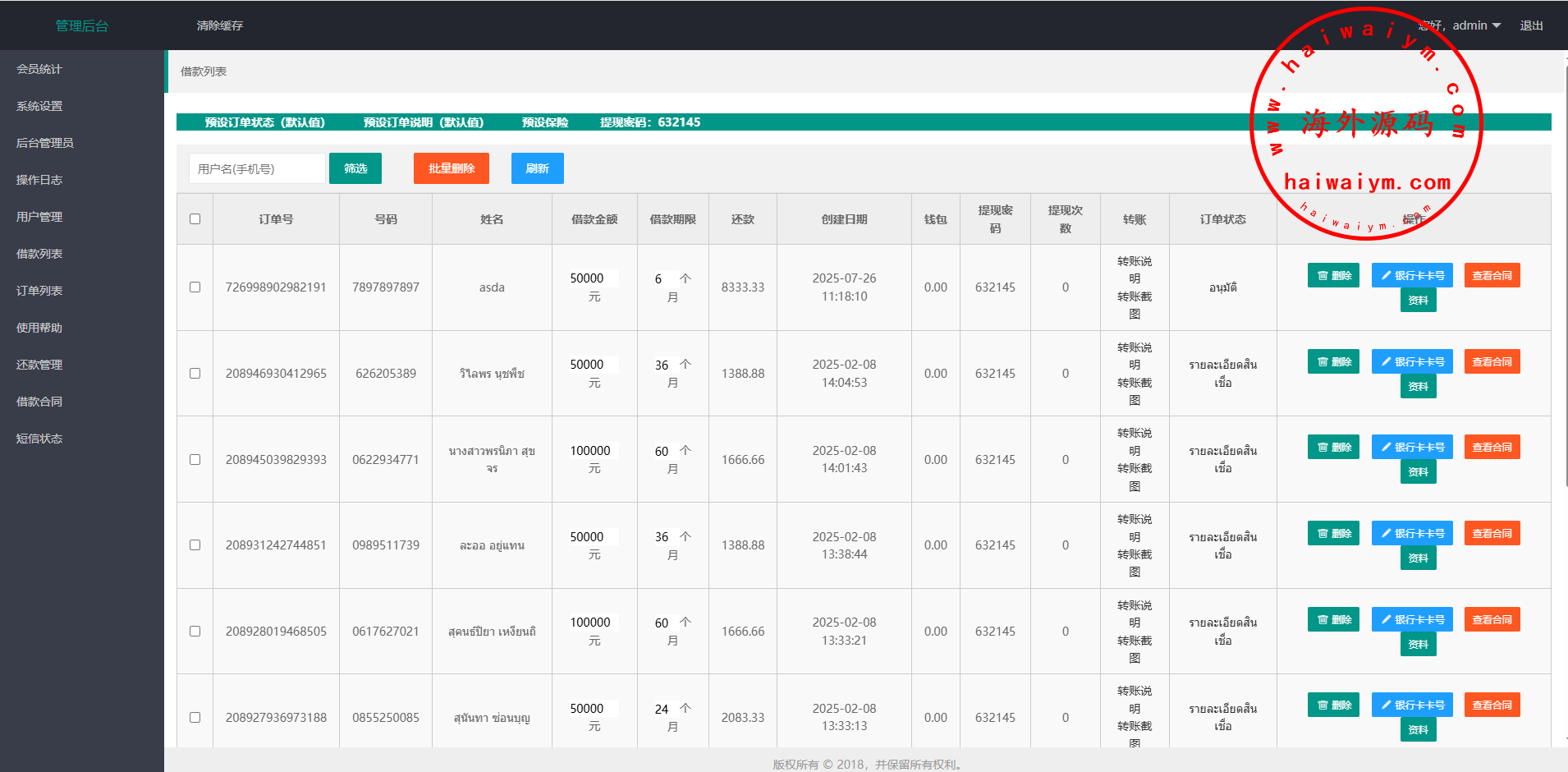The width and height of the screenshot is (1568, 772).
Task: Click trash delete icon for order 208931242744851
Action: (1323, 534)
